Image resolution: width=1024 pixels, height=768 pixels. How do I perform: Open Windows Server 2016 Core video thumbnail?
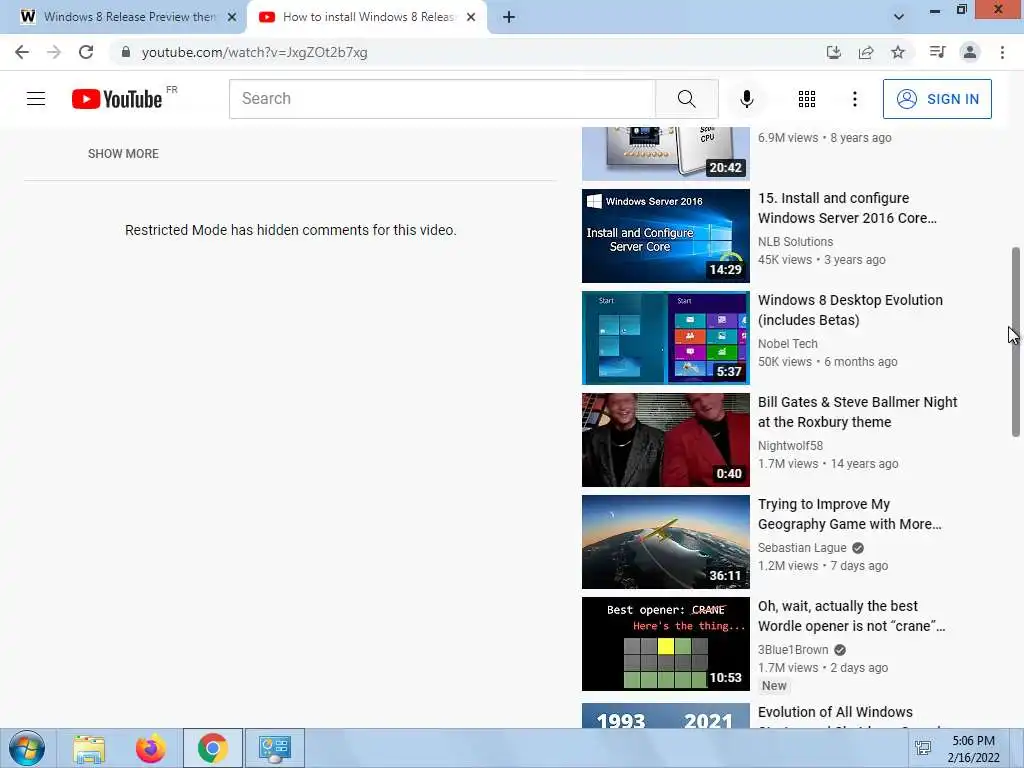click(665, 236)
